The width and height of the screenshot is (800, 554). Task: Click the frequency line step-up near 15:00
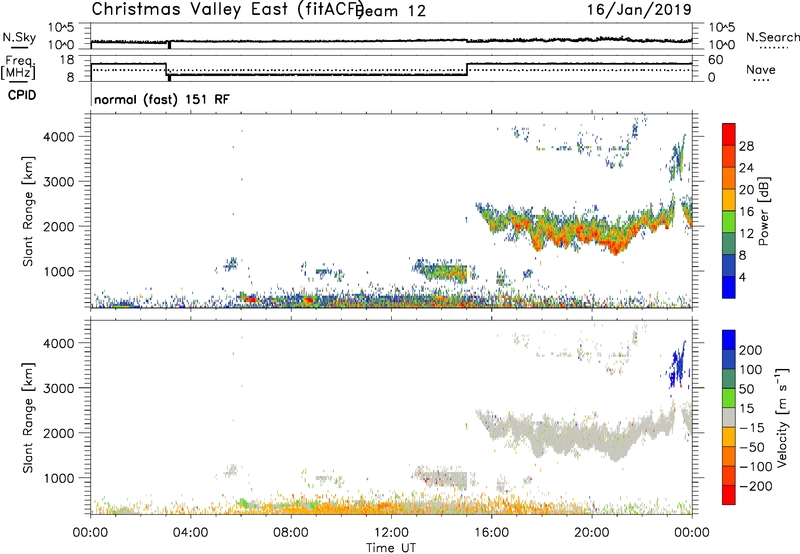click(467, 69)
